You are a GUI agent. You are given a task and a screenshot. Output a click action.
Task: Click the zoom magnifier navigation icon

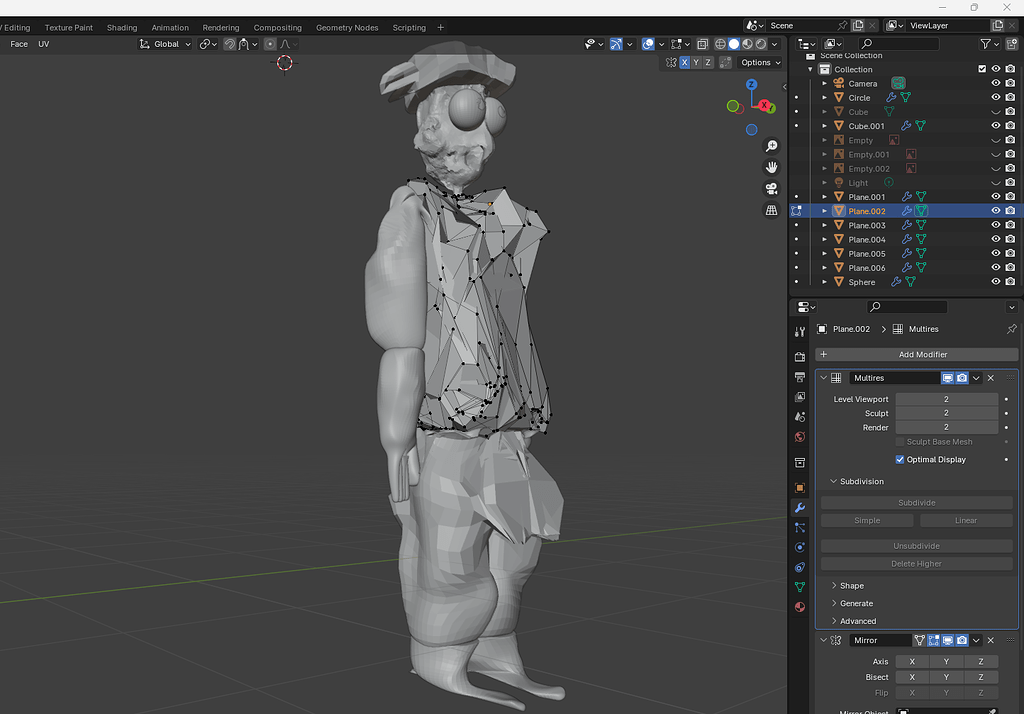(771, 146)
